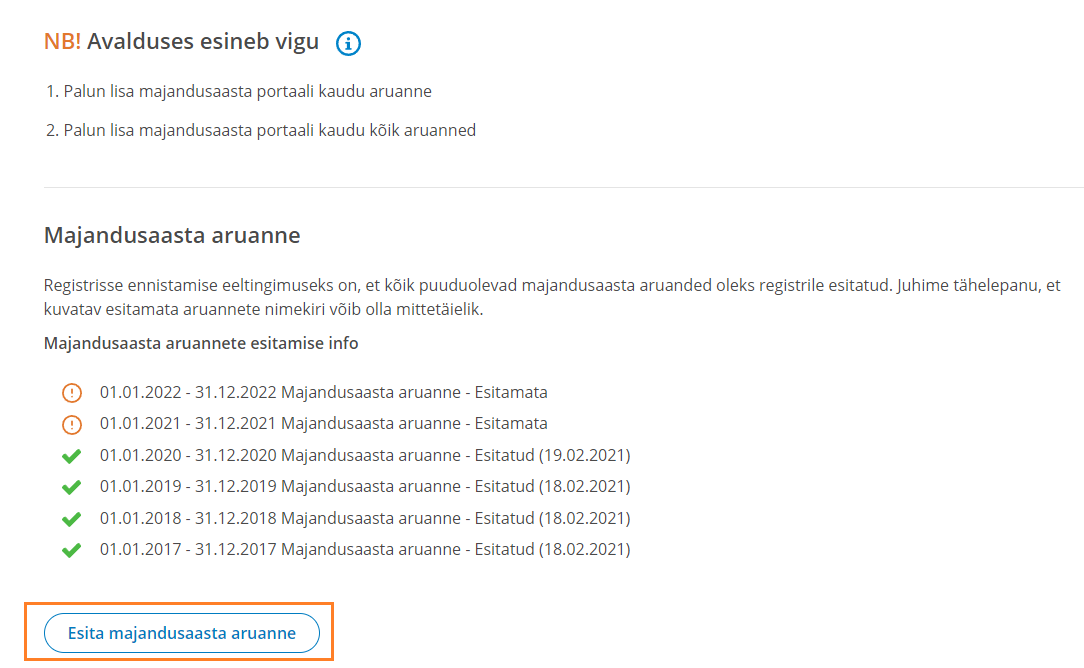
Task: Select the 2018 Esitatud report line
Action: [x=365, y=518]
